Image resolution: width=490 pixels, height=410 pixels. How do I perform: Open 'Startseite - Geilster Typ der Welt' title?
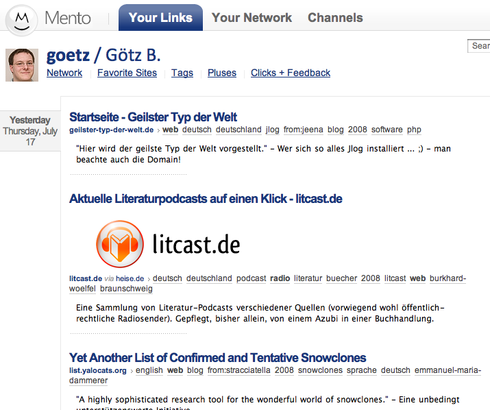click(x=153, y=117)
